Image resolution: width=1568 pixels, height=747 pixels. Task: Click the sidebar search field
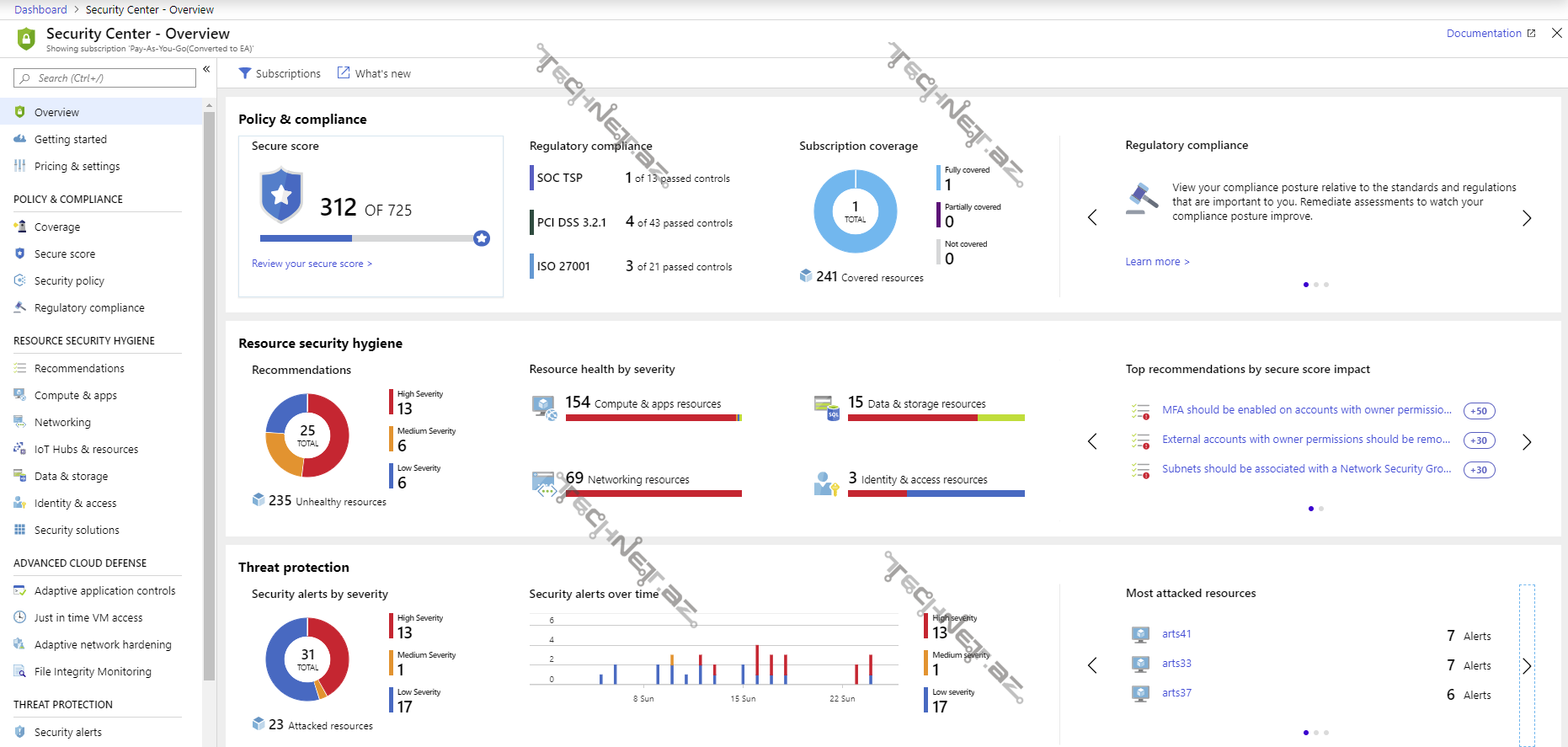coord(105,78)
